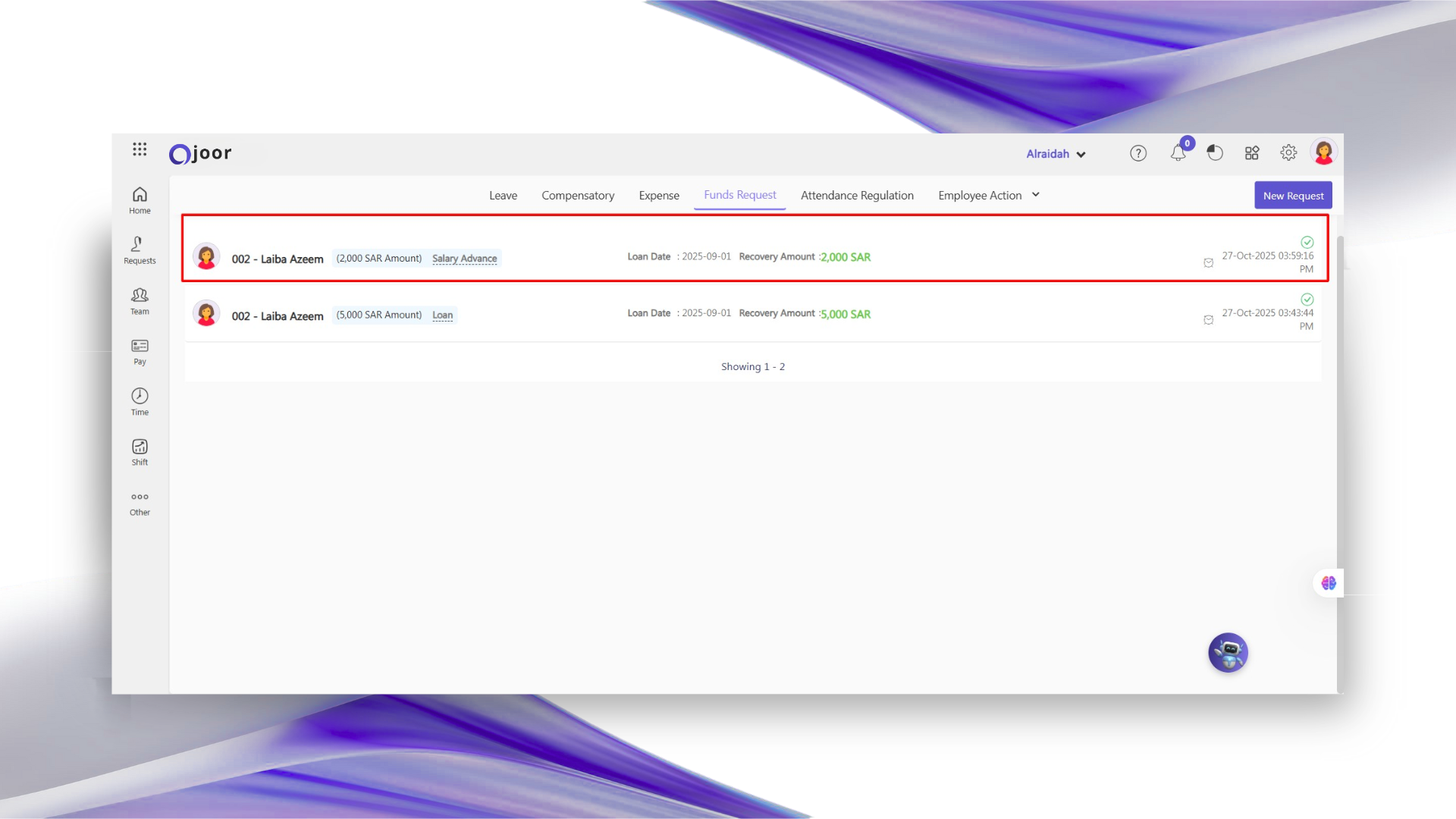Open Team section in sidebar
Screen dimensions: 1456x819
coord(140,301)
